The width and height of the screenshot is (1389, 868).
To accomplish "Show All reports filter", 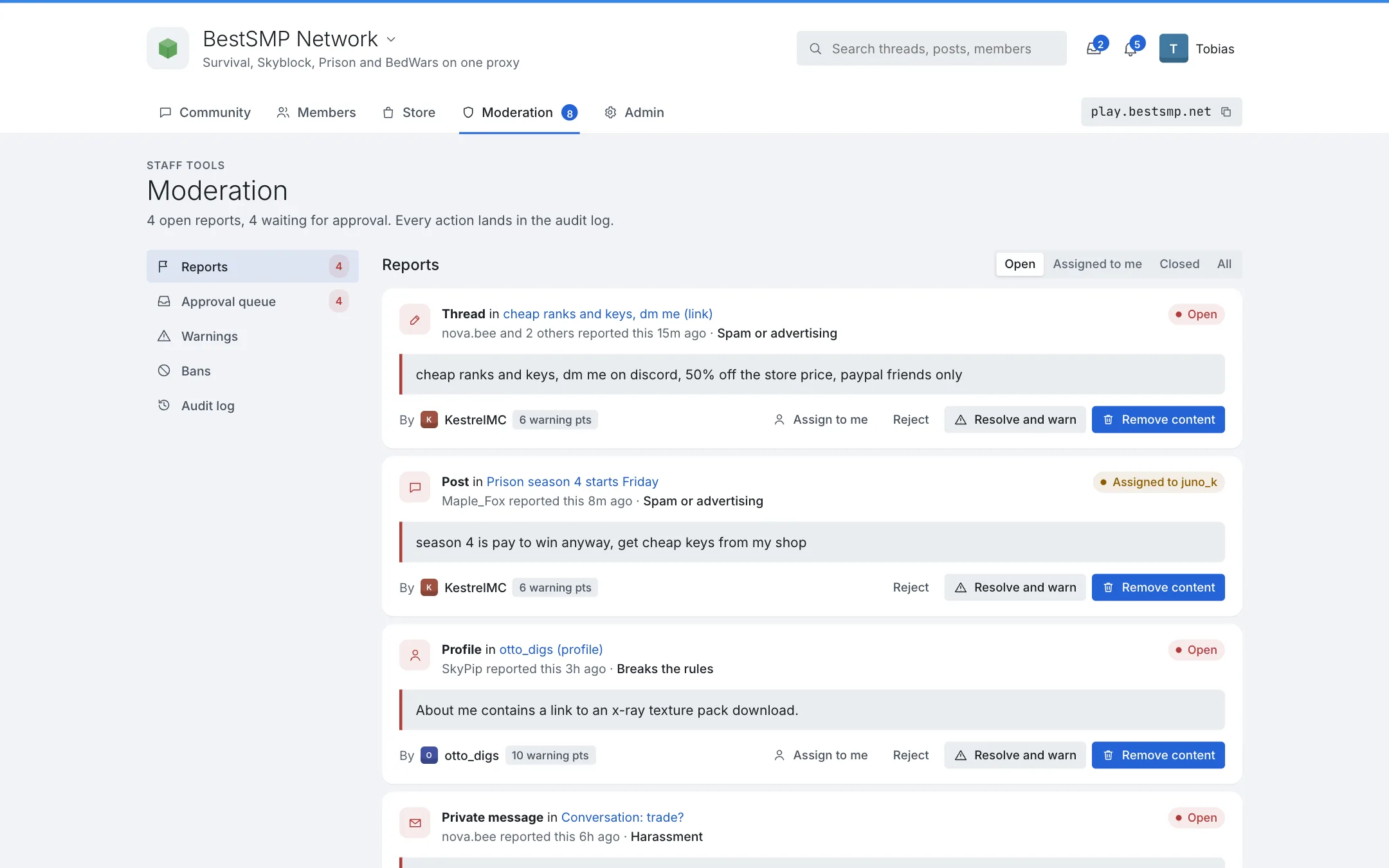I will (x=1224, y=264).
